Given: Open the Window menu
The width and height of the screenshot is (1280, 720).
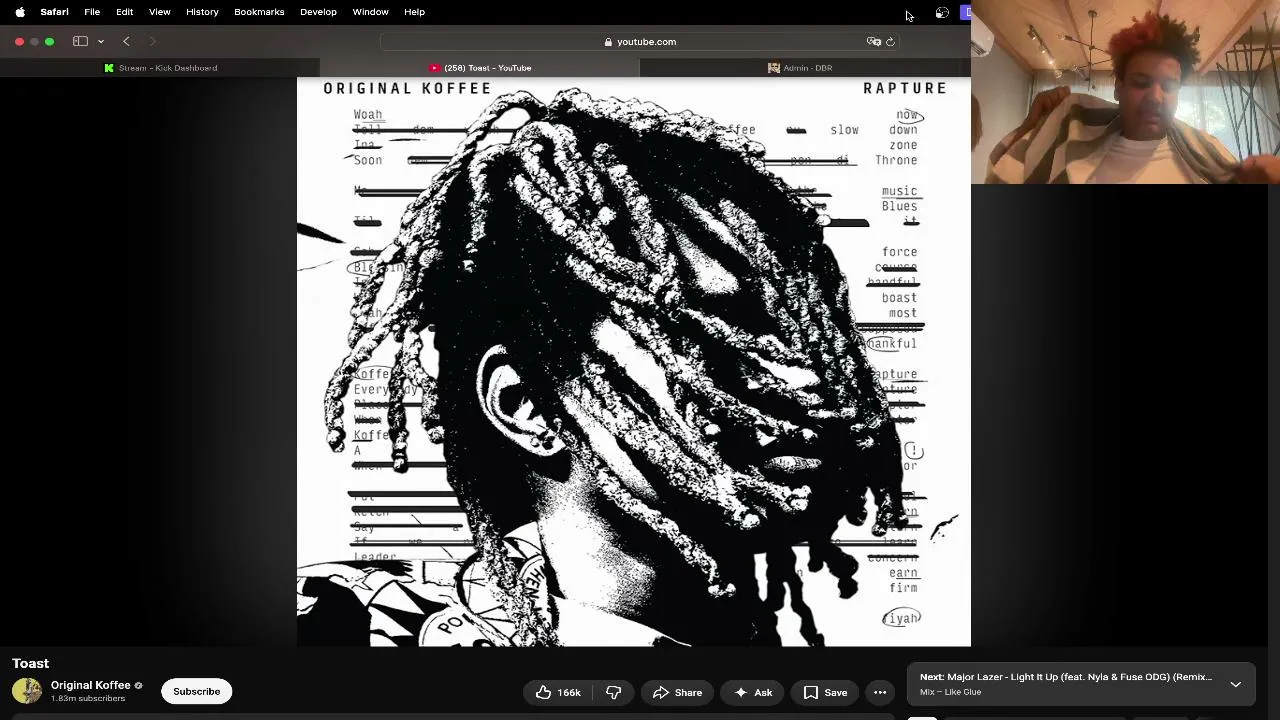Looking at the screenshot, I should pyautogui.click(x=370, y=12).
